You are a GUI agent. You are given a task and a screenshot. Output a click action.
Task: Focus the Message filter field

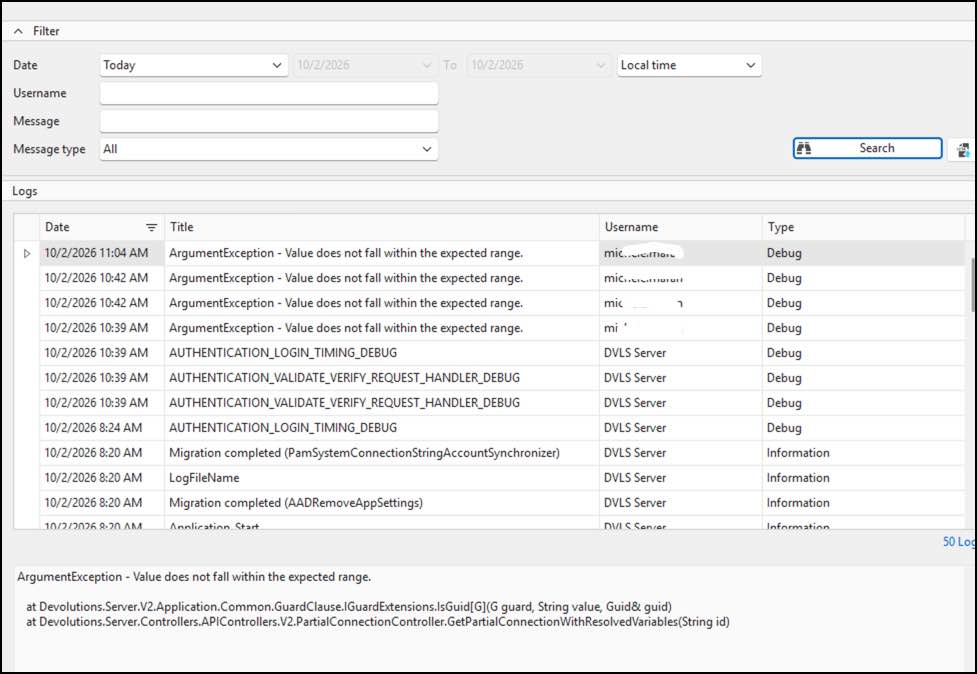(269, 121)
